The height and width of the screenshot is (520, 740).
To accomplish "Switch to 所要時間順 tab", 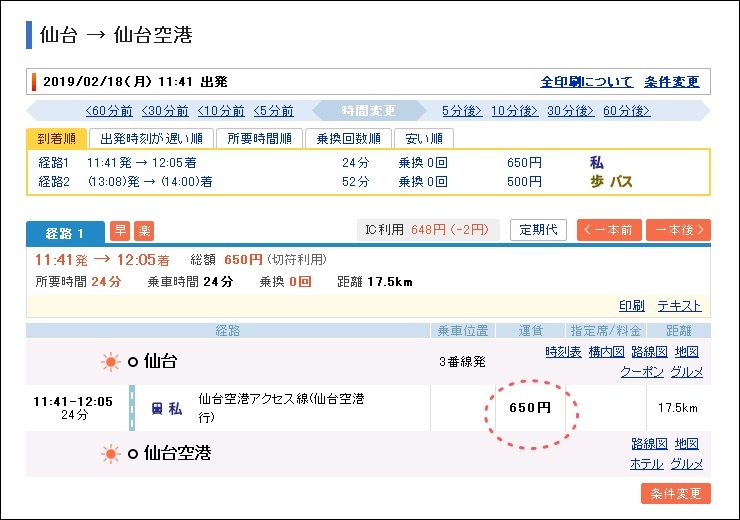I will tap(259, 138).
